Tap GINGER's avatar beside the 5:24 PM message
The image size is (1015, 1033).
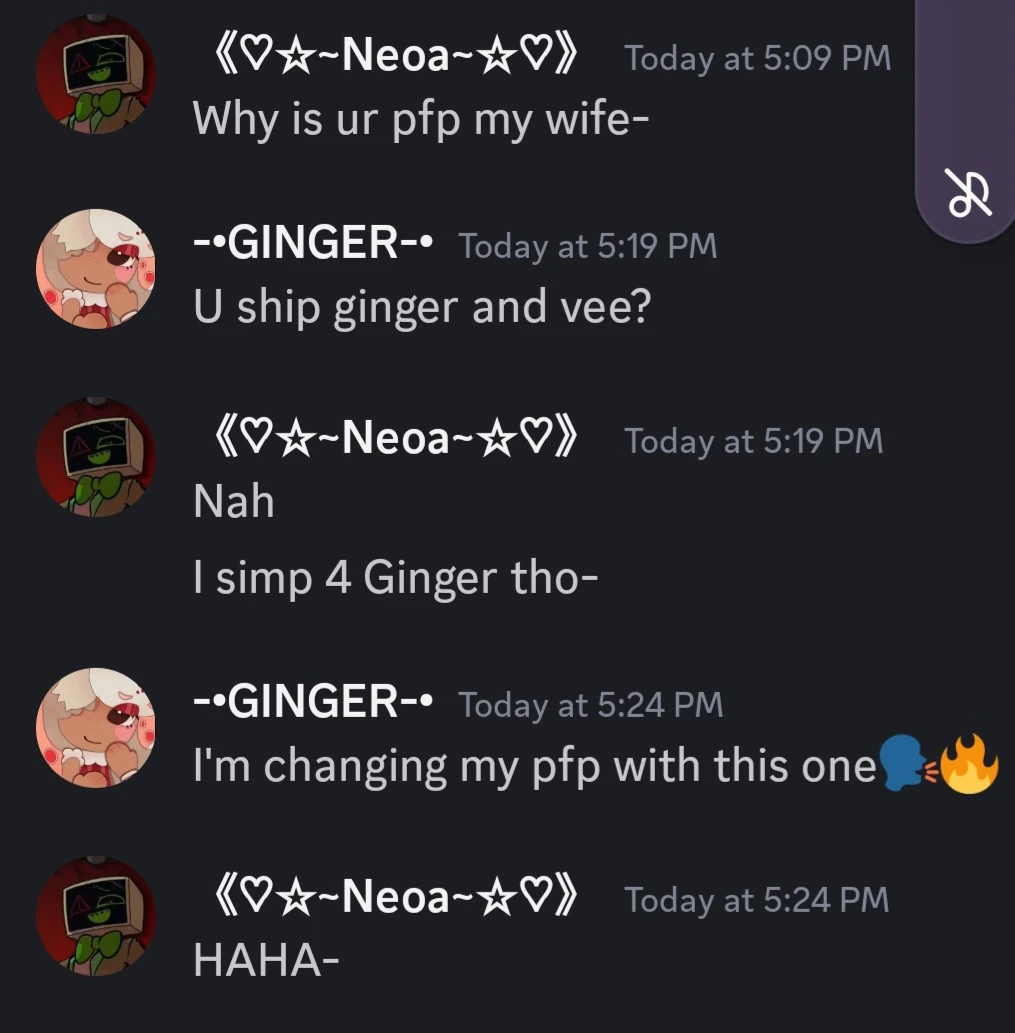(x=96, y=727)
